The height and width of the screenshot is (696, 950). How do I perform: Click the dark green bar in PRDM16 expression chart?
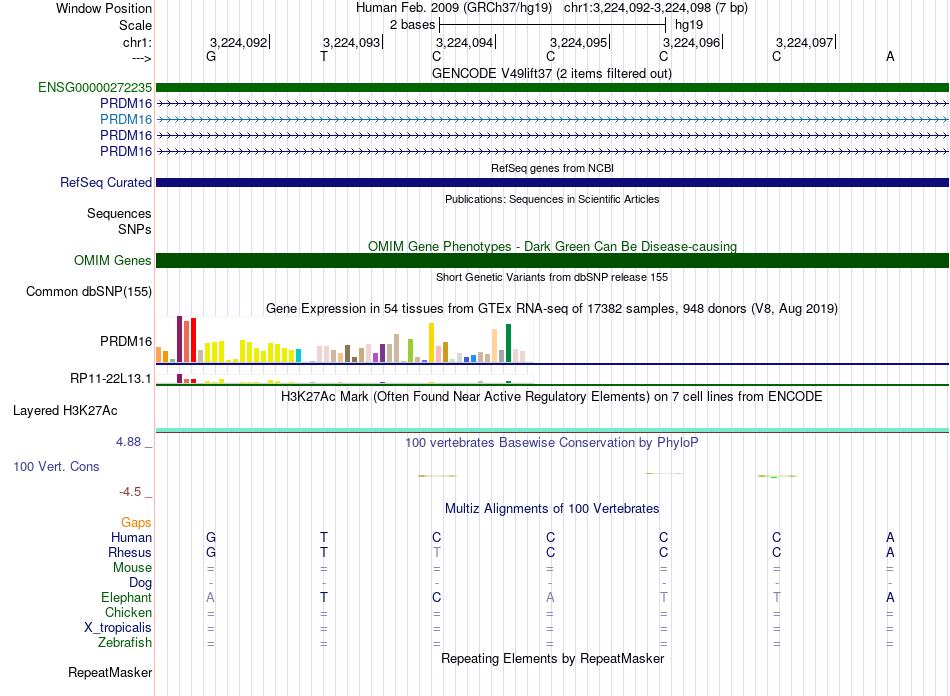(508, 343)
